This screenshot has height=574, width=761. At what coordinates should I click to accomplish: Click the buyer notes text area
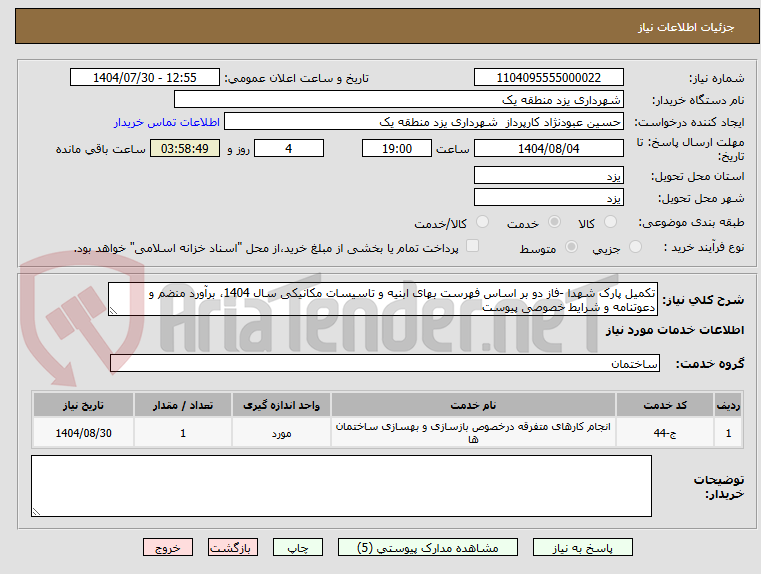pos(341,486)
